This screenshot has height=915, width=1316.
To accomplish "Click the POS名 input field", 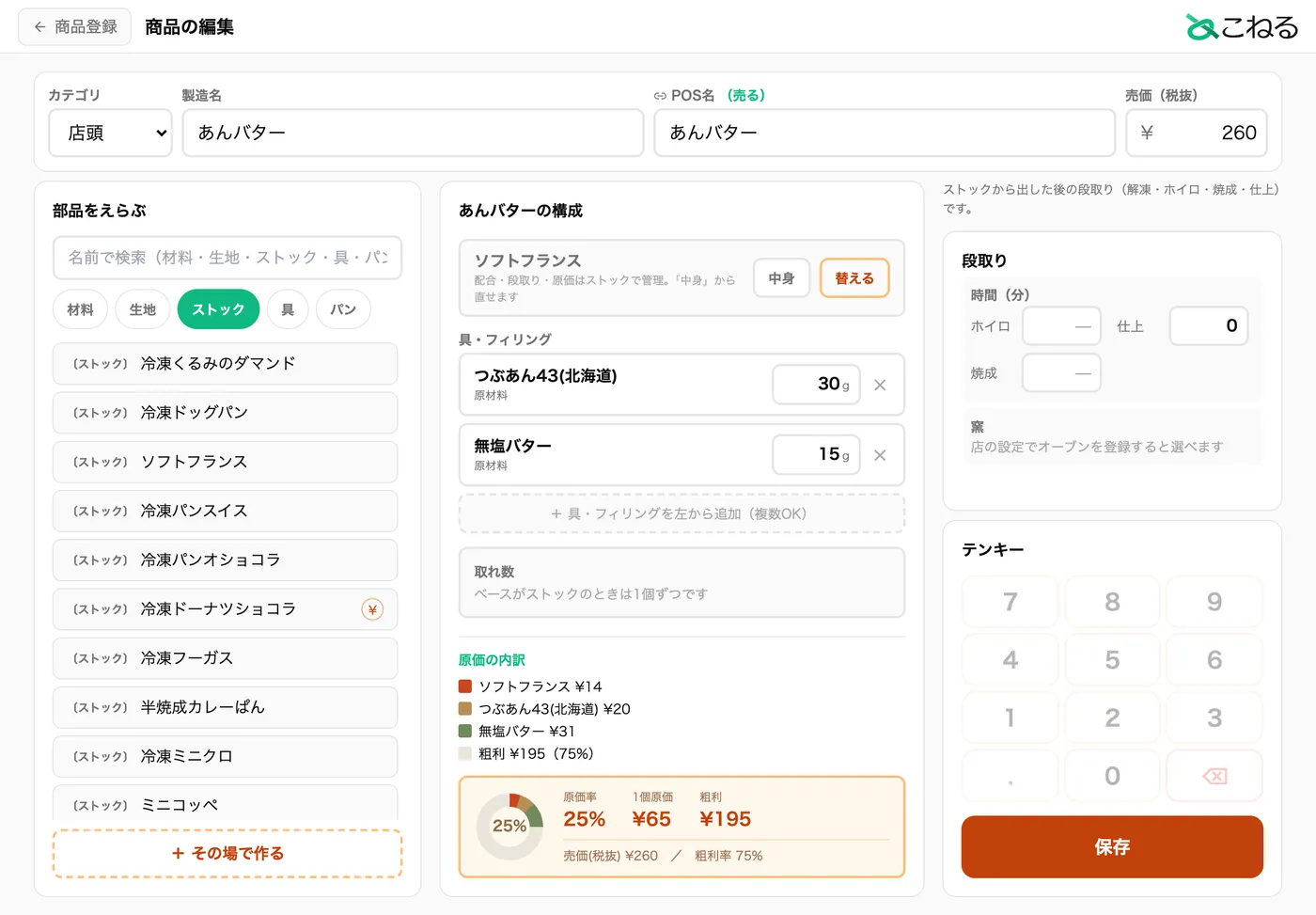I will coord(885,133).
